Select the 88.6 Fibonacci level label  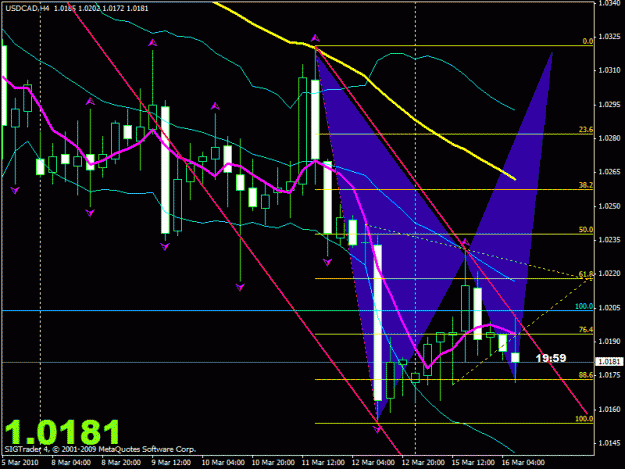tap(586, 375)
